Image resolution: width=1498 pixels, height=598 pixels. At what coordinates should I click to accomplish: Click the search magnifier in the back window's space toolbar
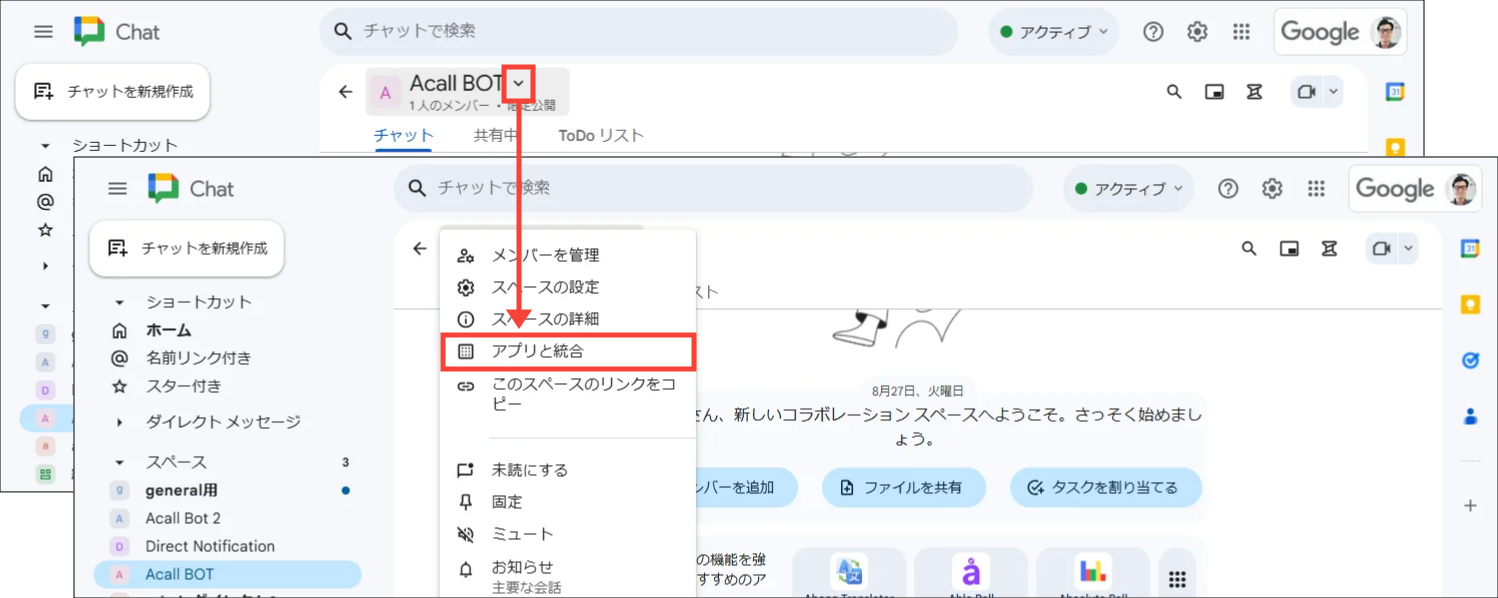[x=1174, y=92]
